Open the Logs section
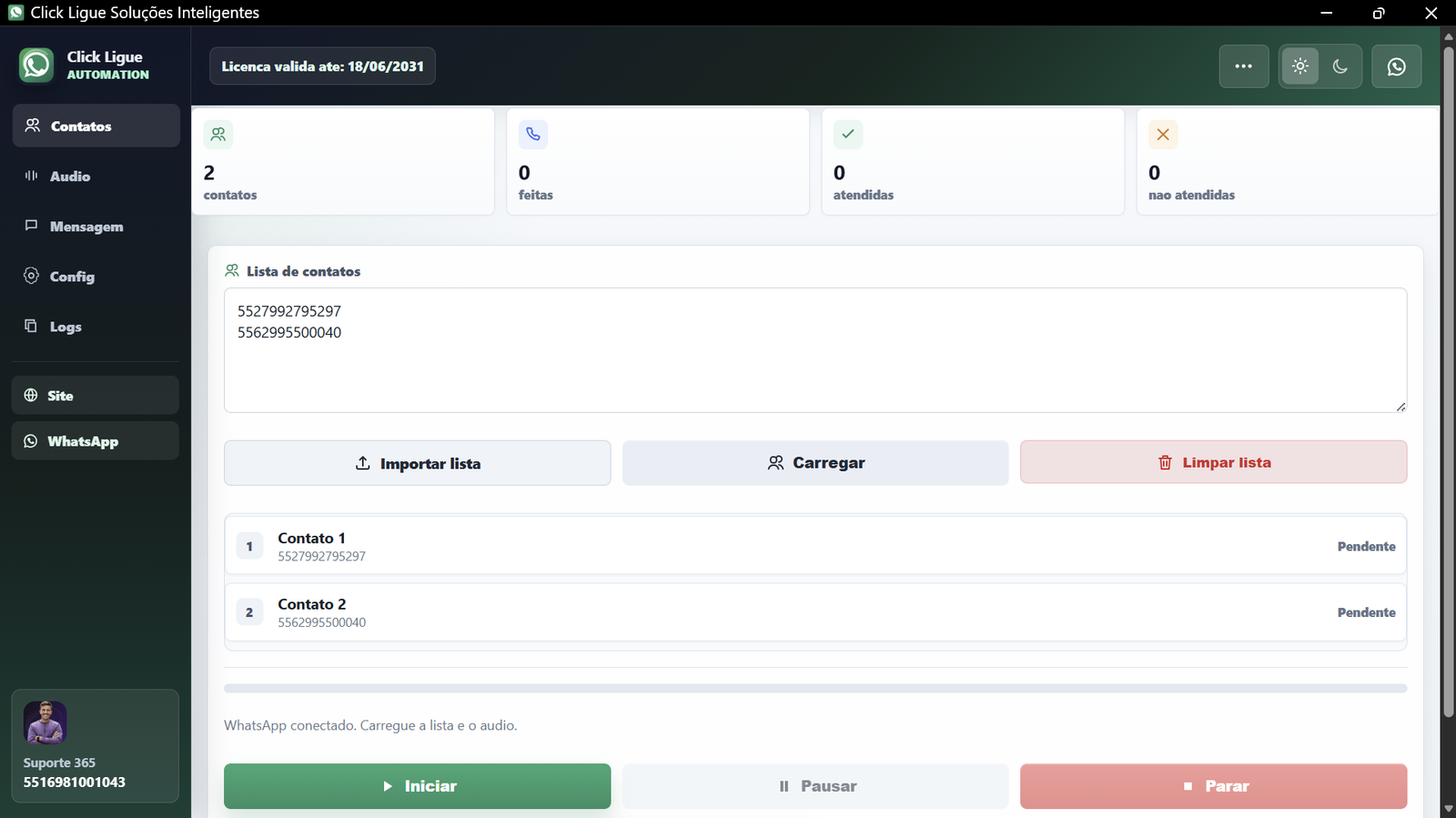Viewport: 1456px width, 818px height. pyautogui.click(x=96, y=326)
